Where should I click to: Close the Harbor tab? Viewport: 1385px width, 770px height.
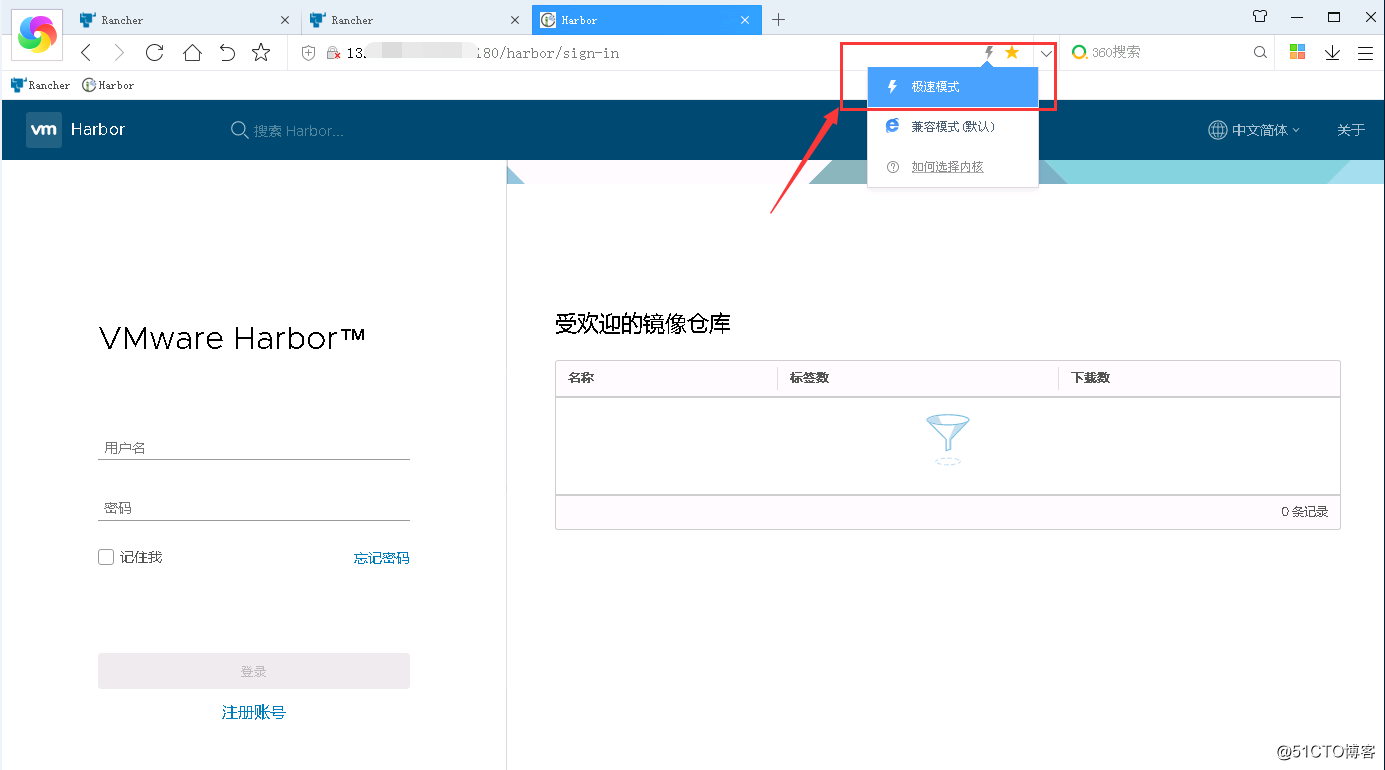[745, 20]
